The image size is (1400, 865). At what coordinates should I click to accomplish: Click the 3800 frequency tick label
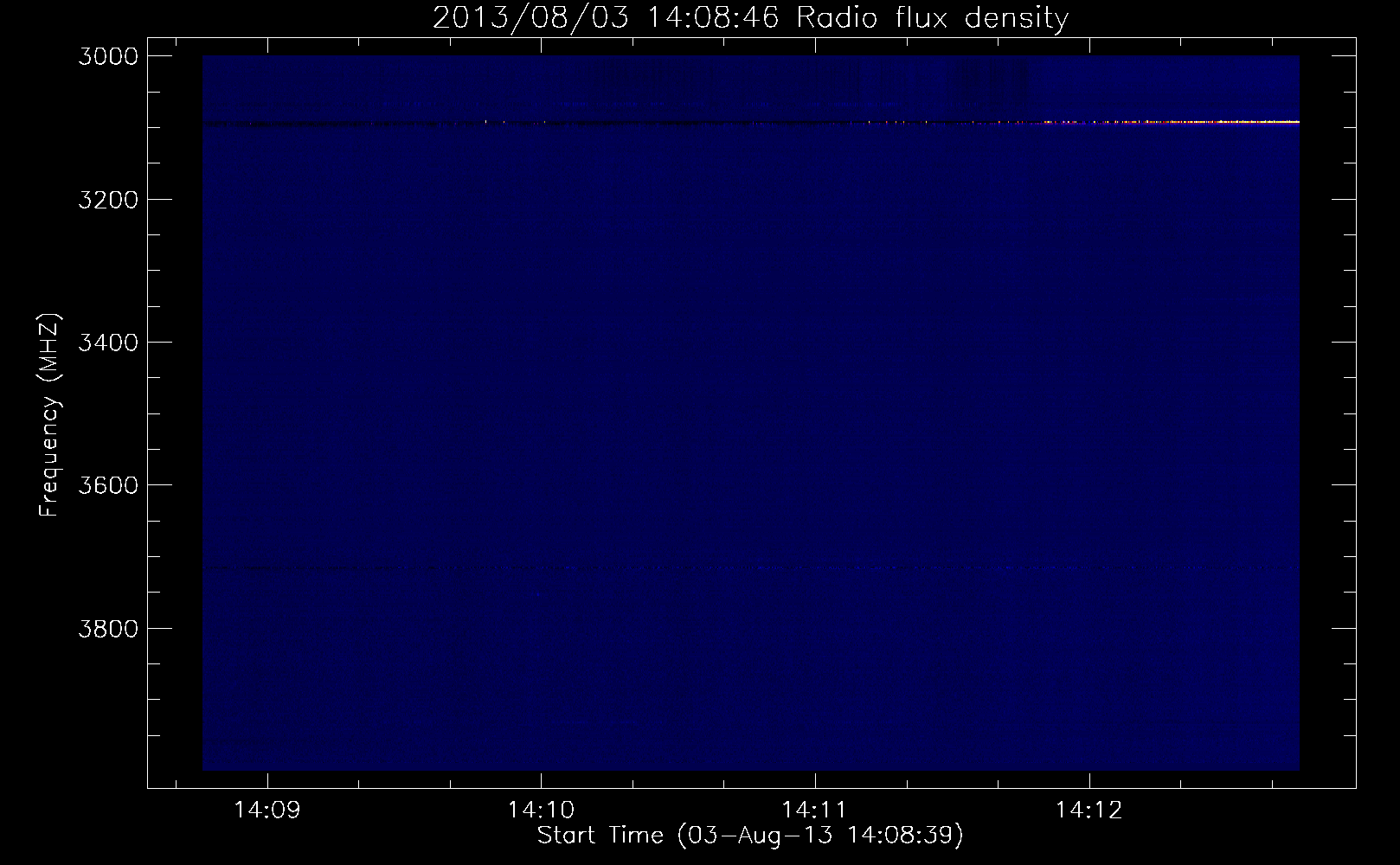(x=107, y=627)
